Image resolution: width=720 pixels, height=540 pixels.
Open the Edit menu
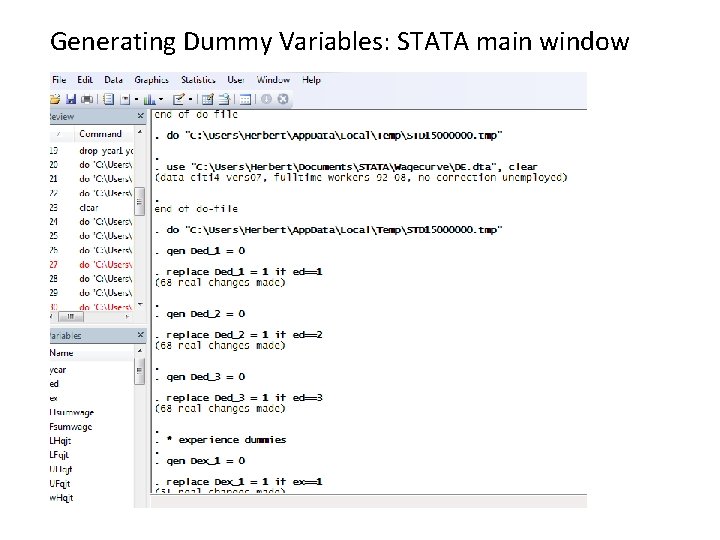[x=85, y=80]
